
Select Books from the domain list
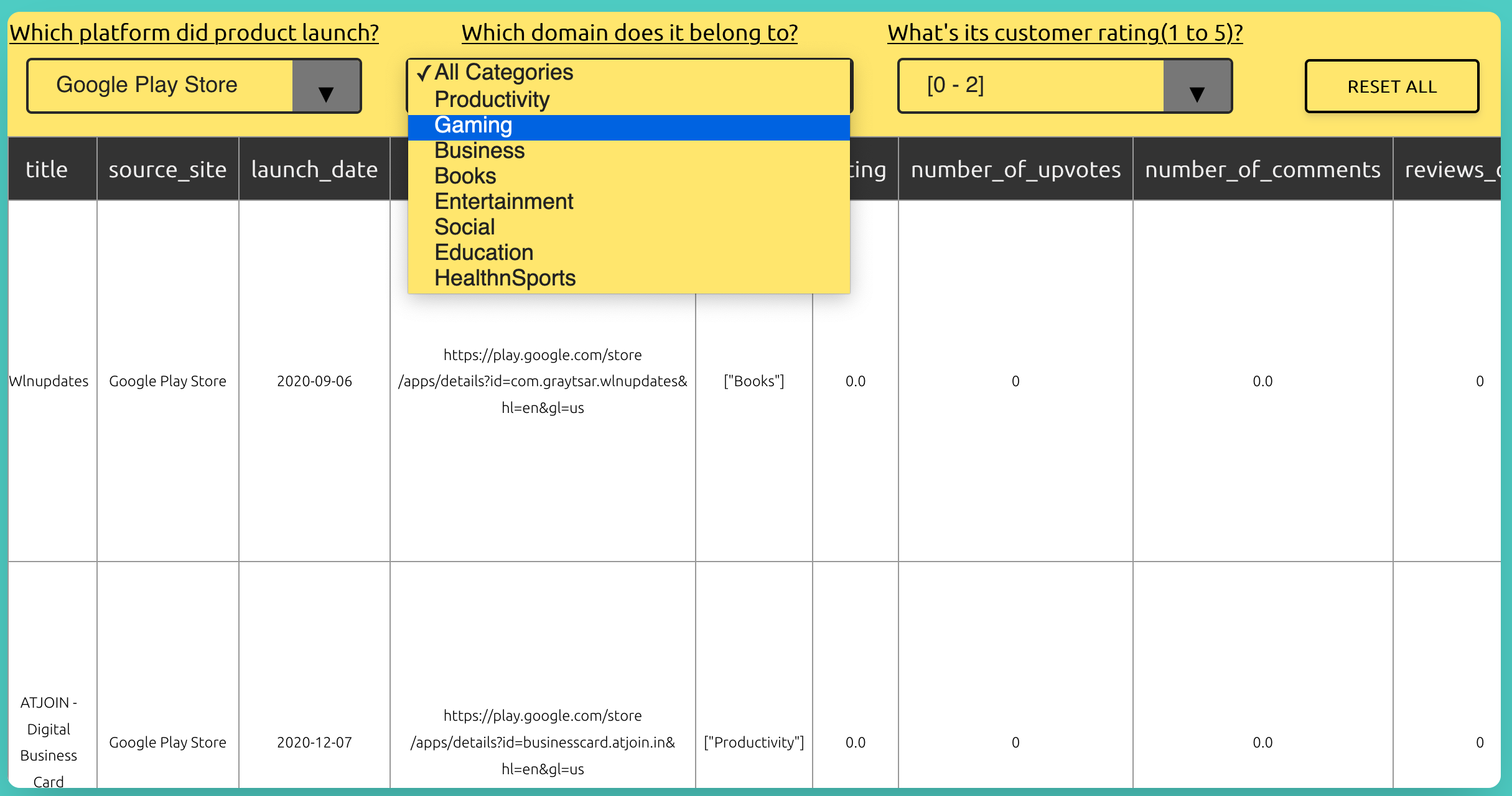coord(465,177)
